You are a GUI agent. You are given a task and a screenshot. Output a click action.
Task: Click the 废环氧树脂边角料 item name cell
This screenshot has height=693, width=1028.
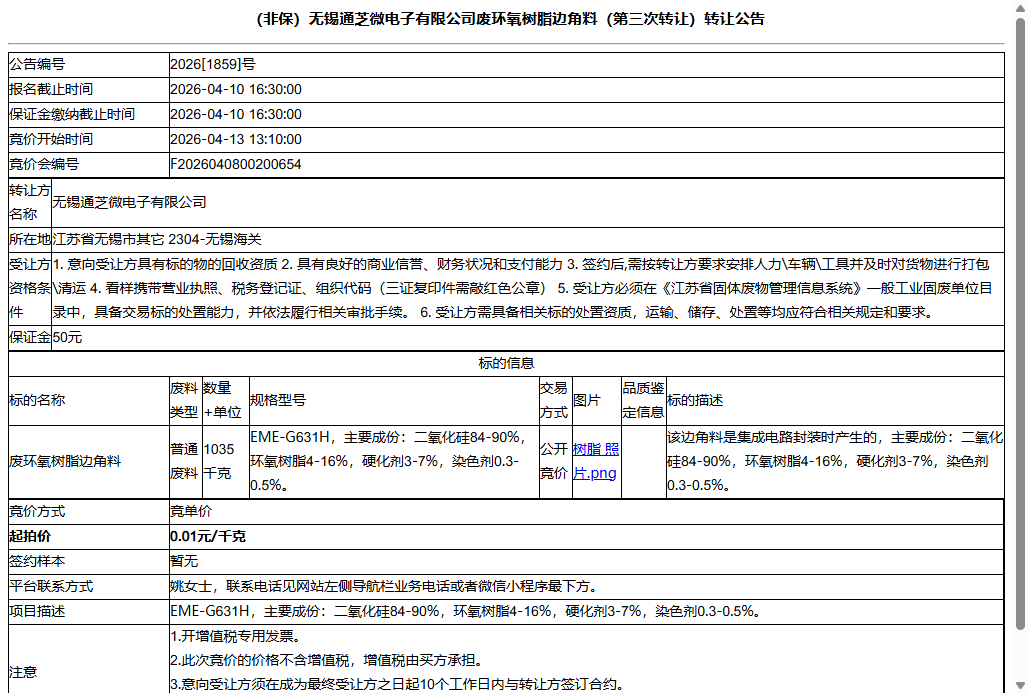pos(89,462)
